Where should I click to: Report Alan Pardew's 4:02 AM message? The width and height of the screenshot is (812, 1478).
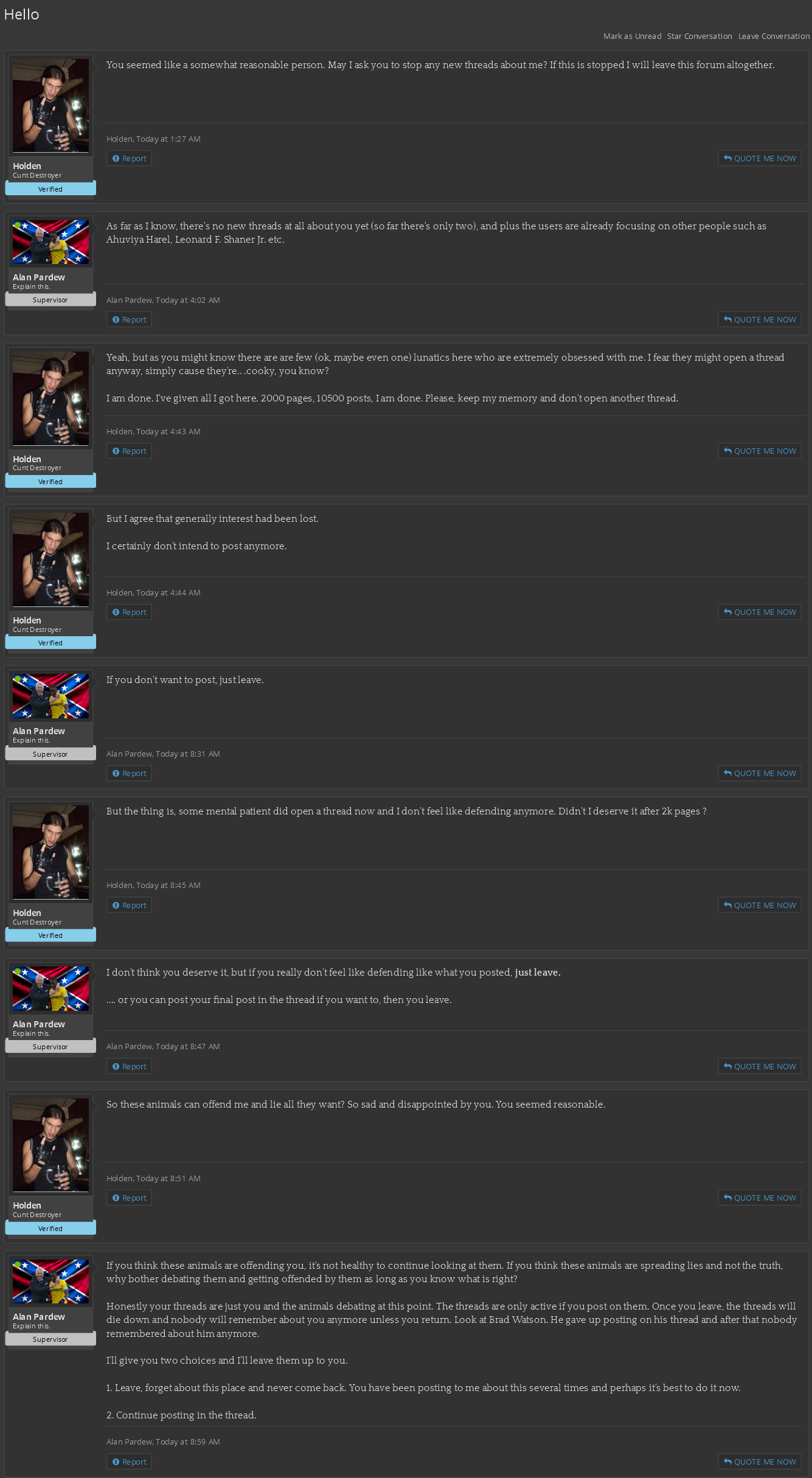point(130,320)
